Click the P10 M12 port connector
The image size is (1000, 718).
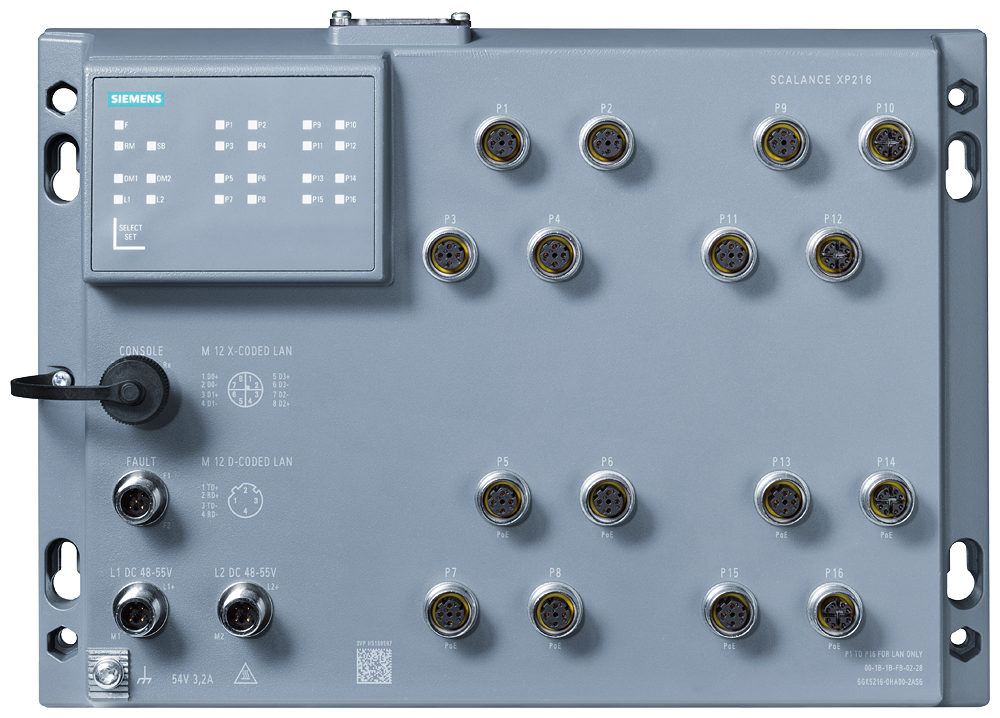pyautogui.click(x=885, y=143)
